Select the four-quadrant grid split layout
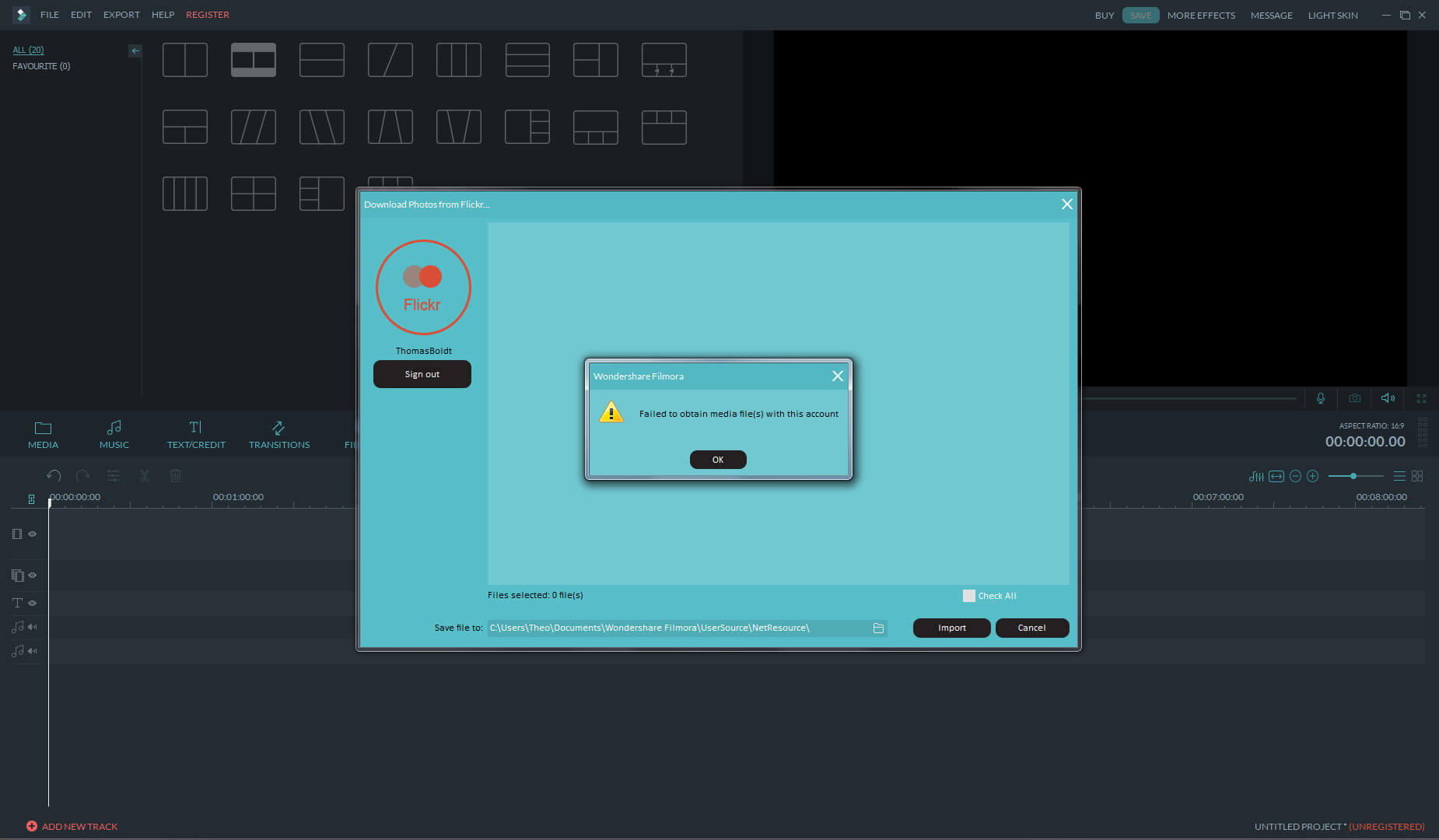The image size is (1439, 840). pos(254,194)
